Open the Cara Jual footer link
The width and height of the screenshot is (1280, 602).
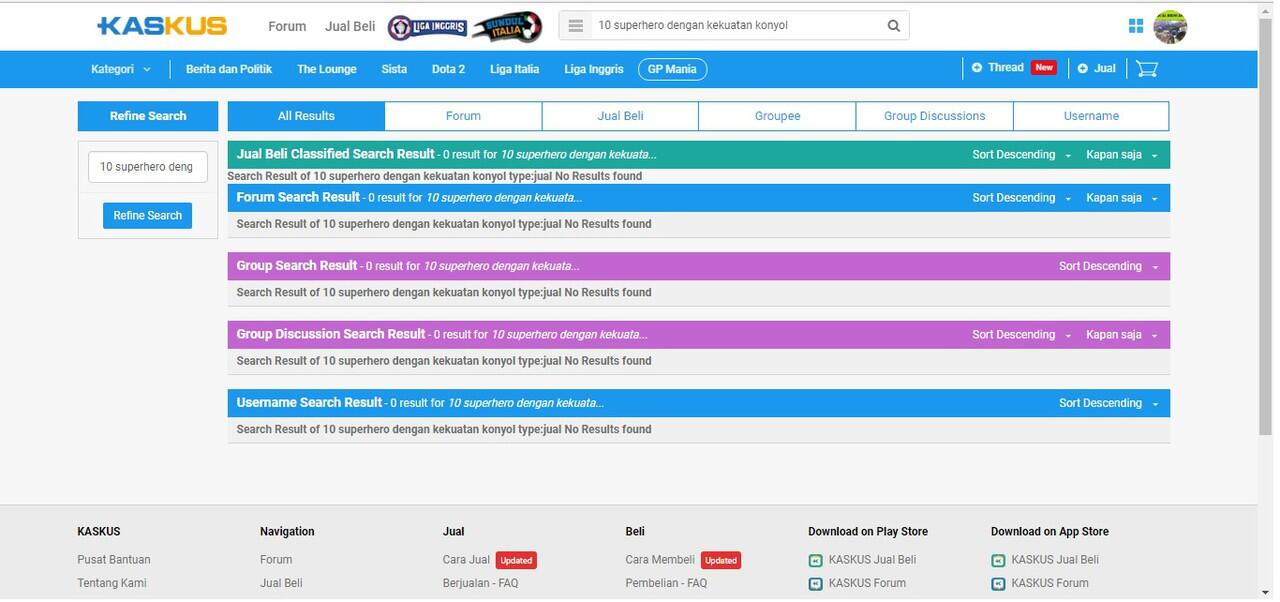[466, 560]
